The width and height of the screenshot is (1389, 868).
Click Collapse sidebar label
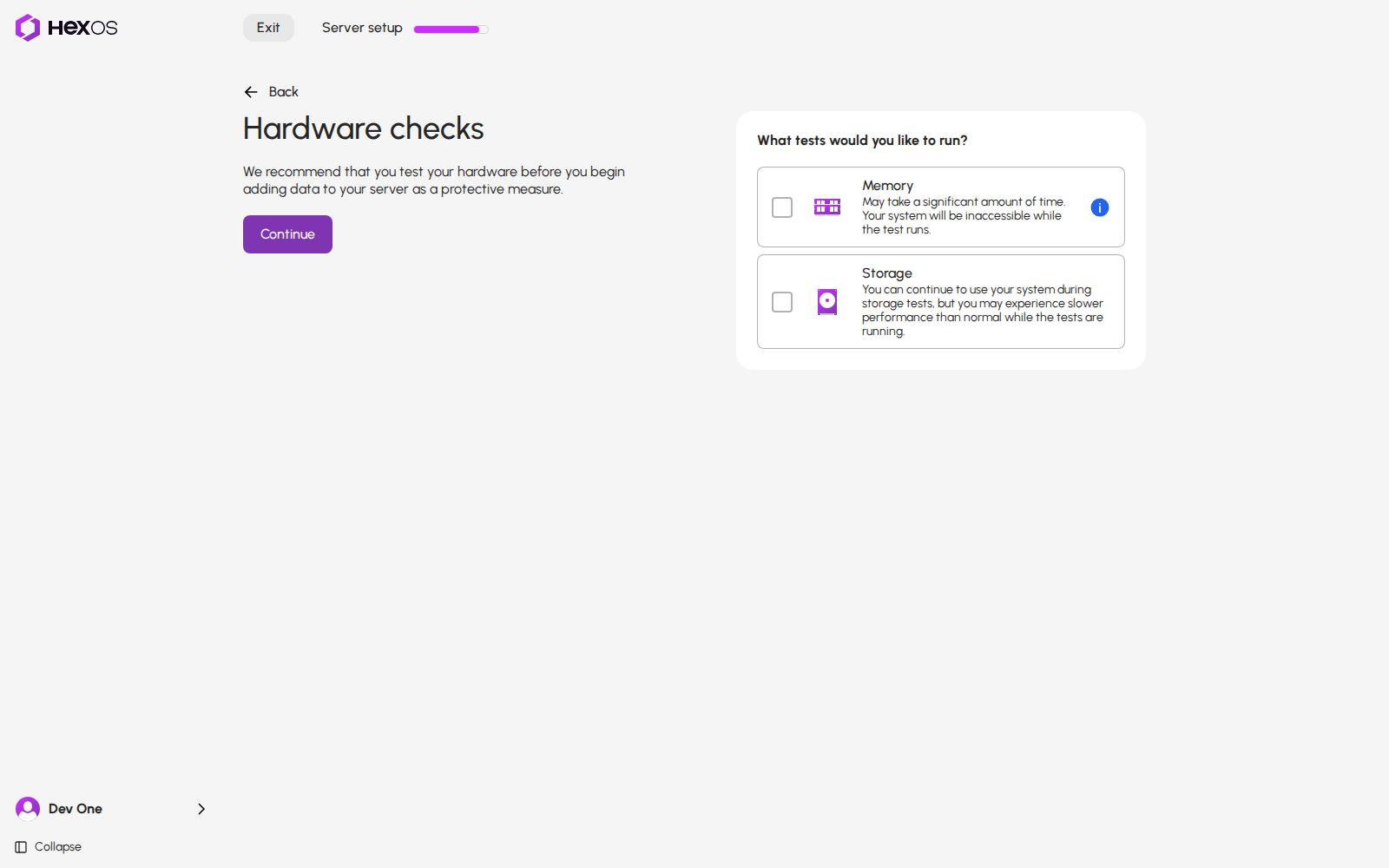[x=58, y=847]
